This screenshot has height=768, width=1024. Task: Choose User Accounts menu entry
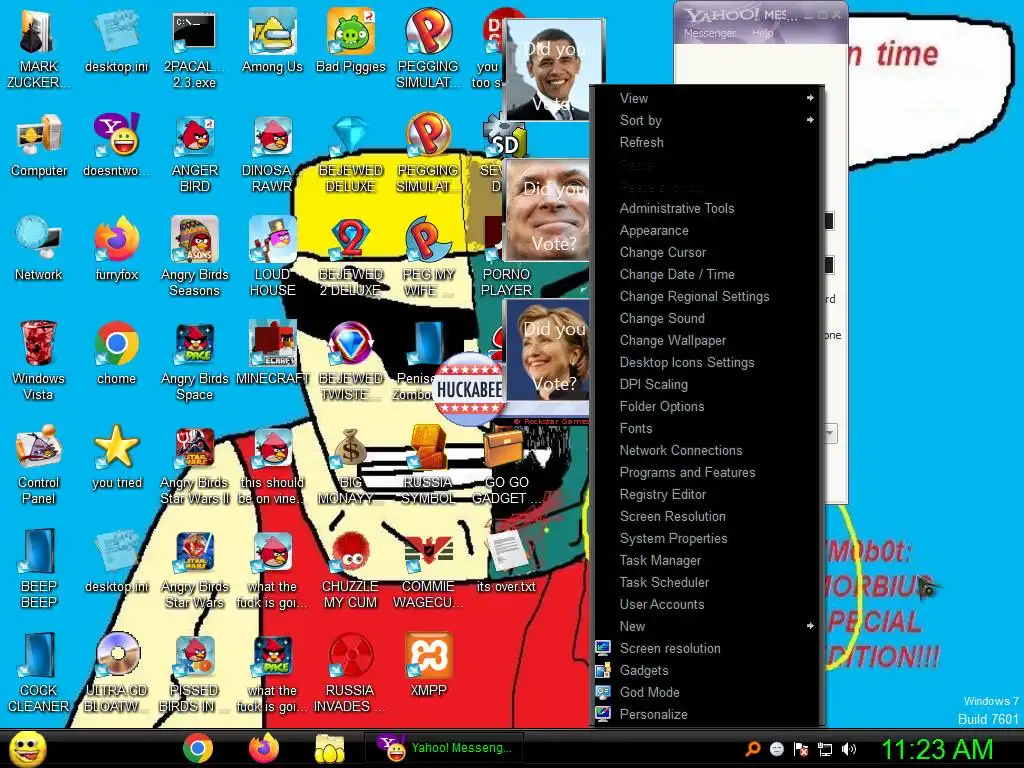click(707, 604)
